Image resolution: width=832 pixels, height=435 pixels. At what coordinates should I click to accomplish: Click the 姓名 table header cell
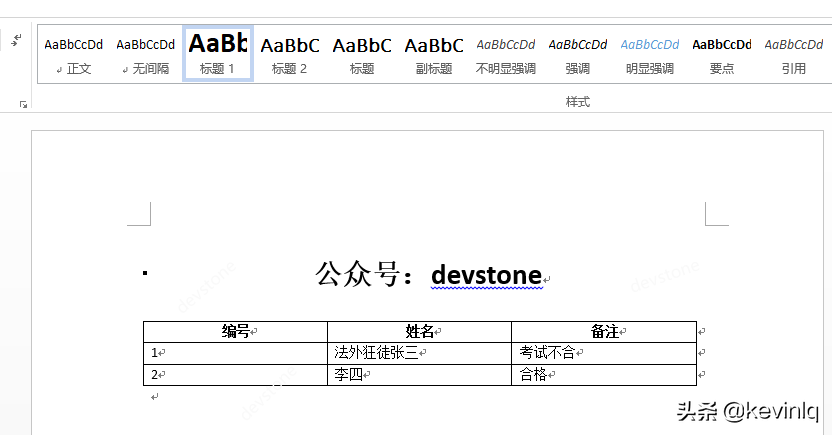[420, 332]
